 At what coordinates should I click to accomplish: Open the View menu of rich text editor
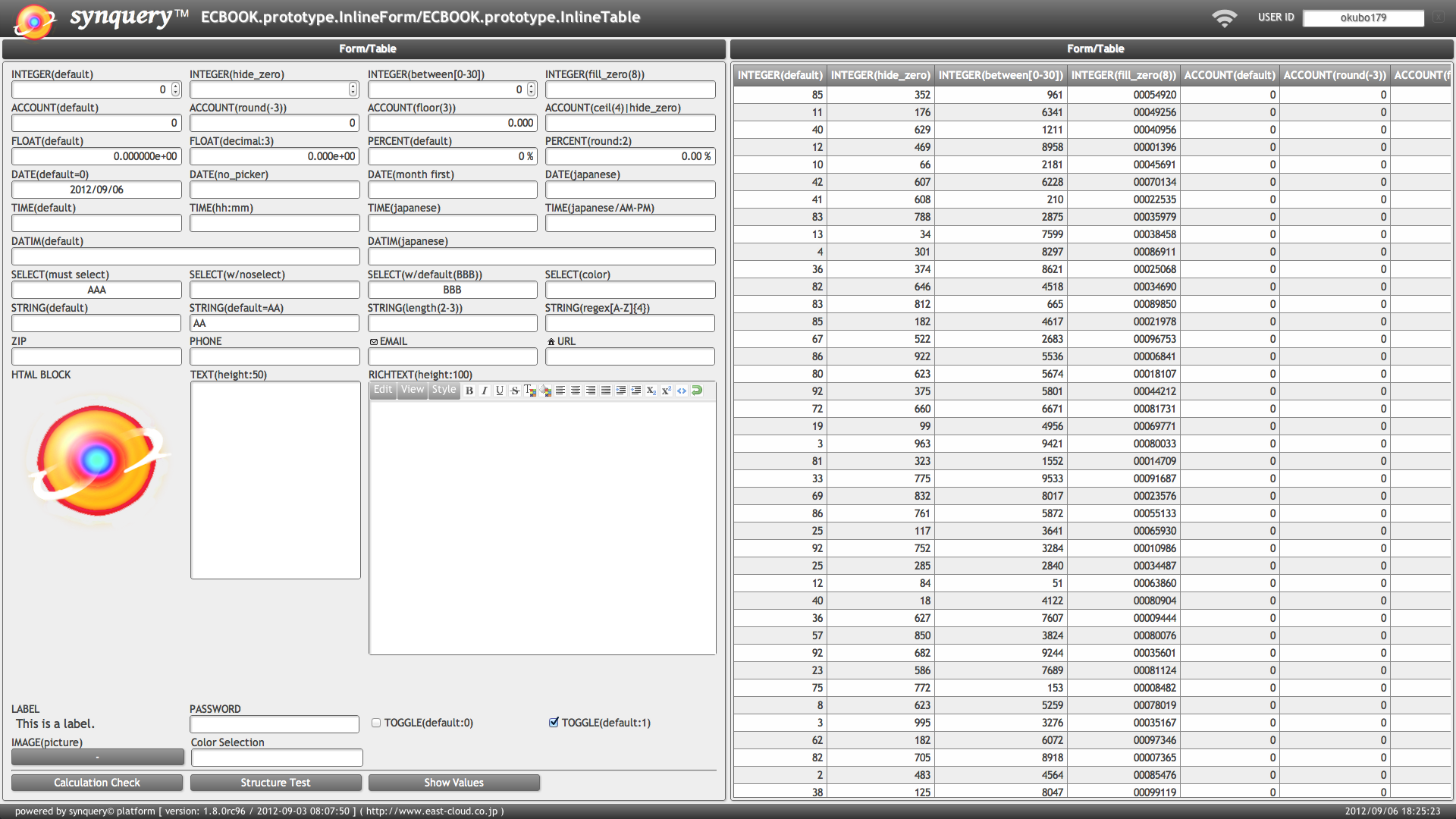413,390
